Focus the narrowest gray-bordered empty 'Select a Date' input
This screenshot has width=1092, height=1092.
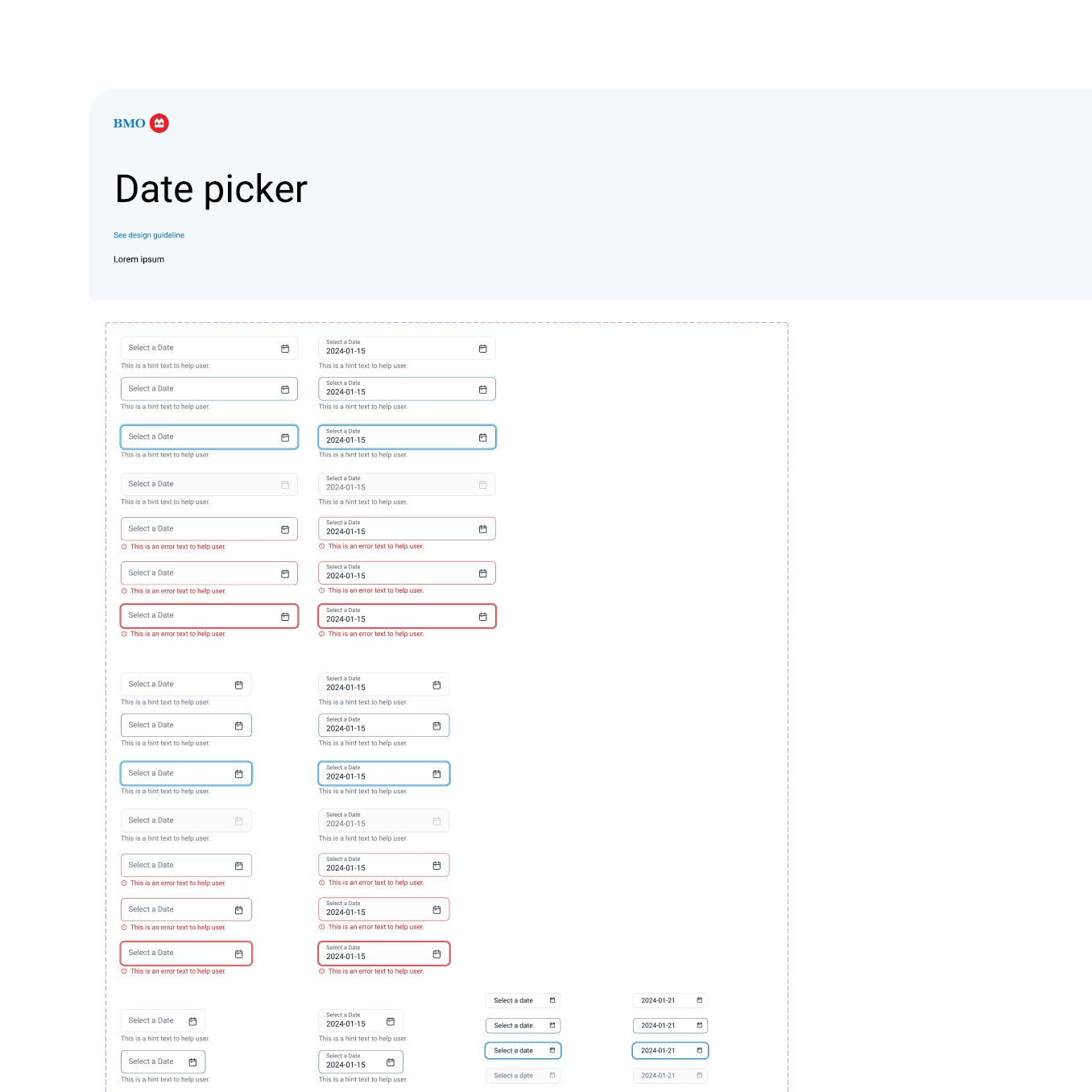pos(163,1021)
